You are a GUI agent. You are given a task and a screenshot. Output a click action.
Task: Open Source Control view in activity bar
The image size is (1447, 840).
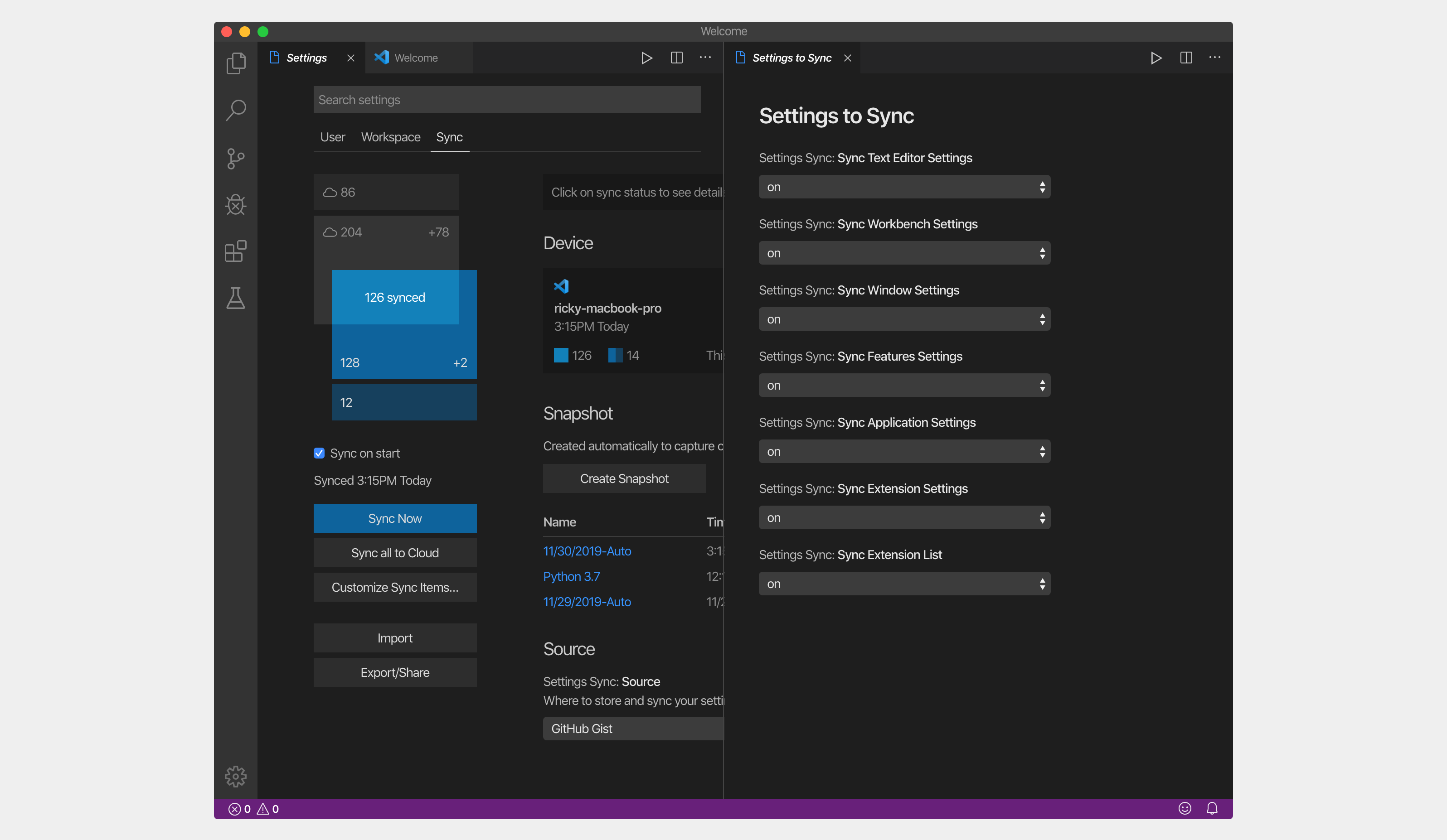(x=235, y=159)
